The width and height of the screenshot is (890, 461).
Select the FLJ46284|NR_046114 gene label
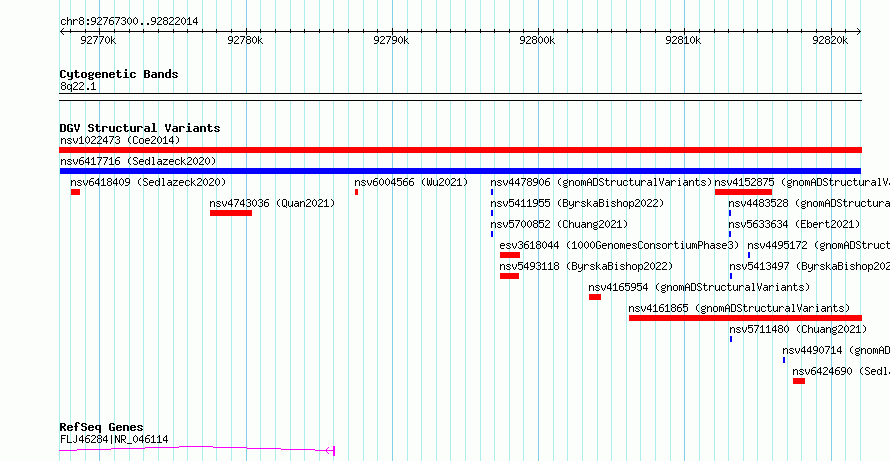pos(114,439)
